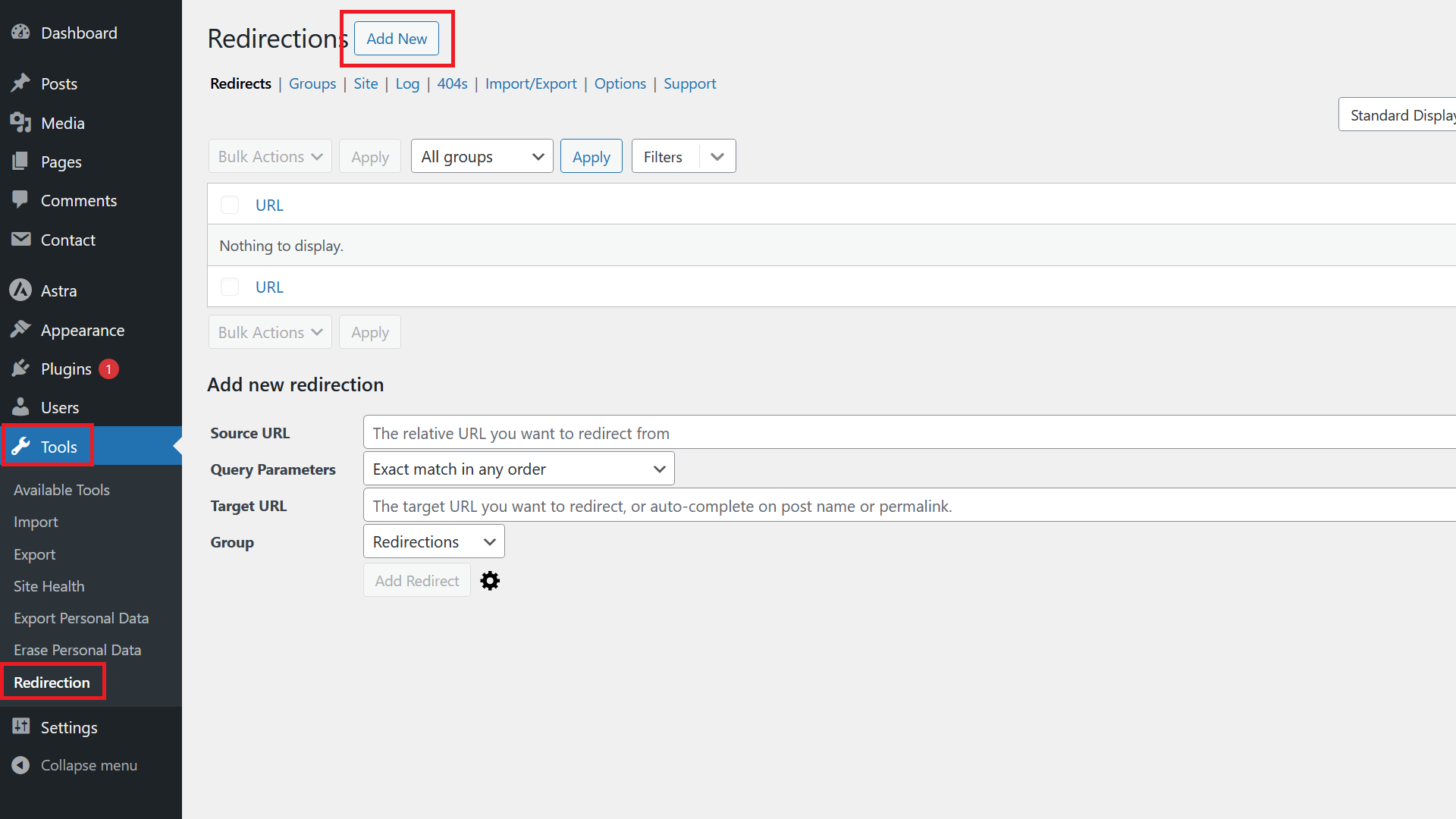Open the Query Parameters dropdown
This screenshot has height=819, width=1456.
(x=519, y=469)
